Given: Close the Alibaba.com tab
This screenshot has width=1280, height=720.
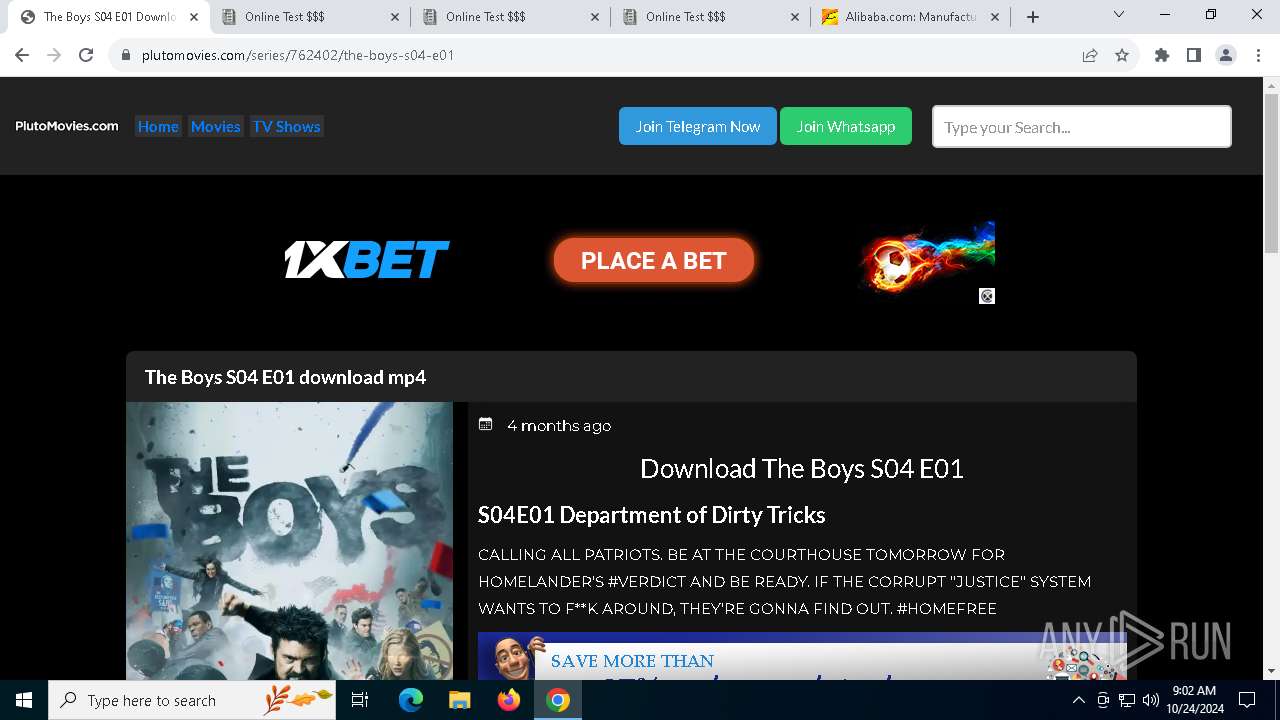Looking at the screenshot, I should pos(995,17).
